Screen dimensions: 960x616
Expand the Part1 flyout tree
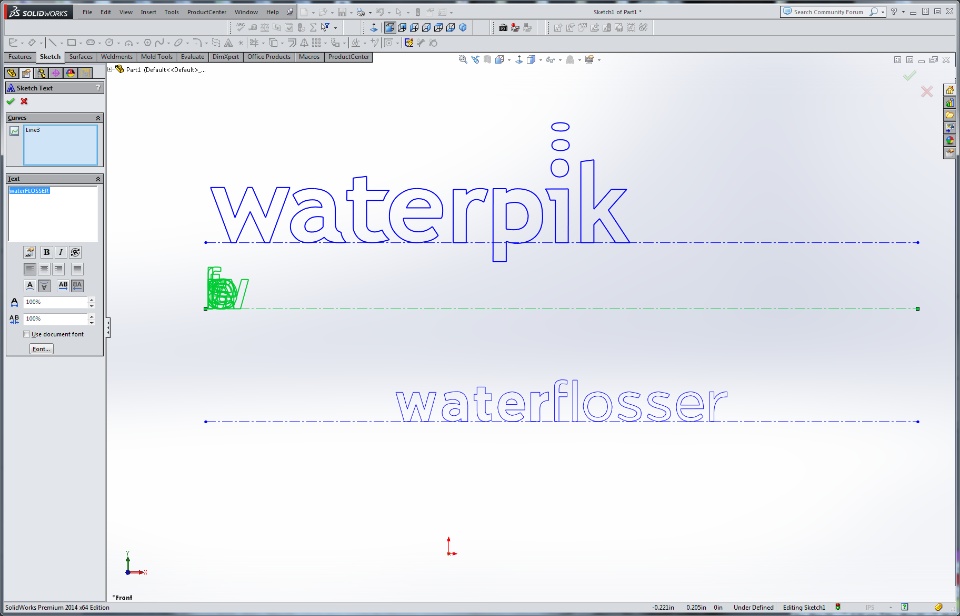pos(110,70)
